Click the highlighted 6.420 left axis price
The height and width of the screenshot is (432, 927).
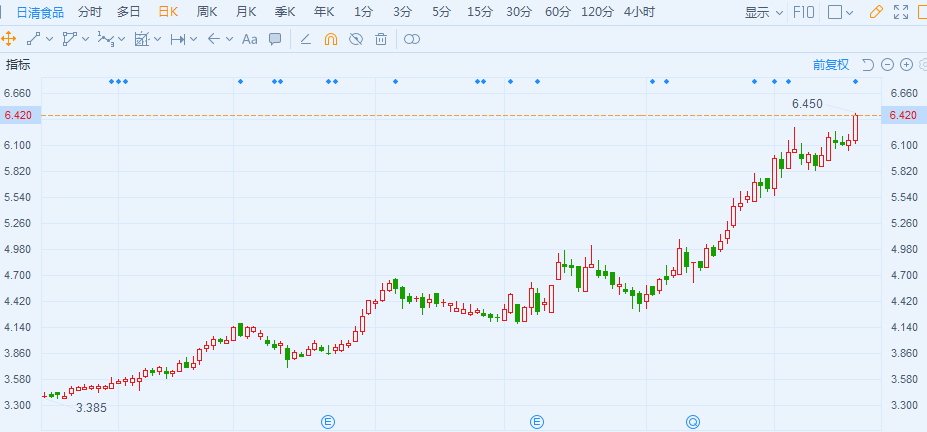point(20,115)
